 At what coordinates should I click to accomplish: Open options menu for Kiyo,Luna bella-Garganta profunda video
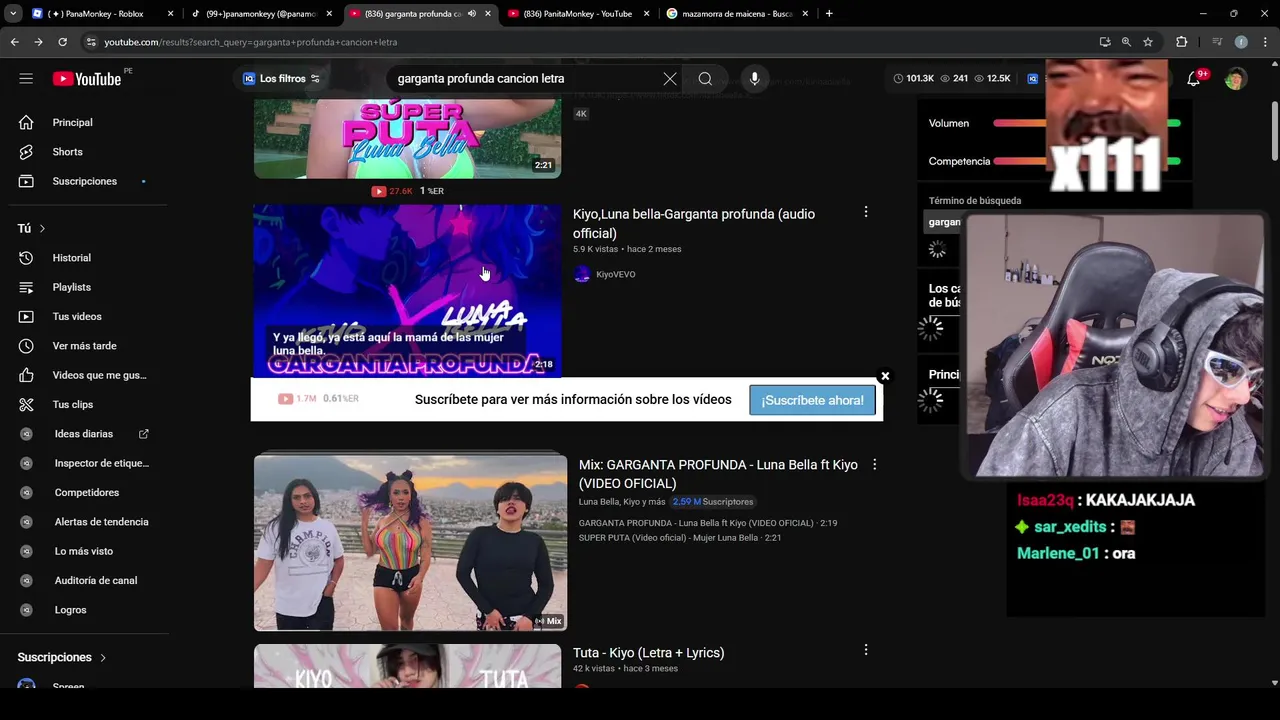click(866, 212)
